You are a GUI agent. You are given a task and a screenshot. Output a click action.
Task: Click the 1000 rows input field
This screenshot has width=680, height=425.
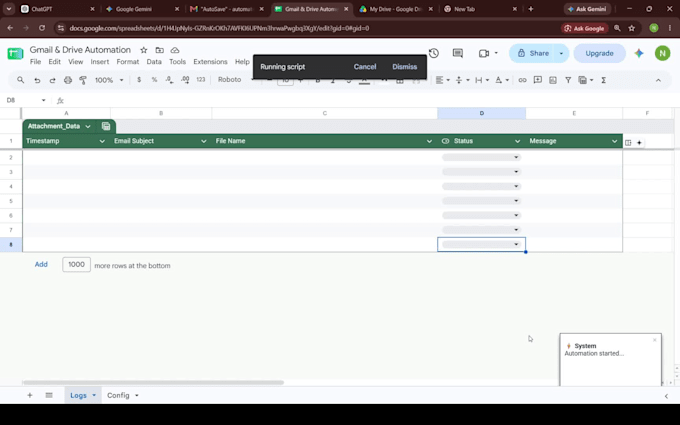(x=76, y=265)
